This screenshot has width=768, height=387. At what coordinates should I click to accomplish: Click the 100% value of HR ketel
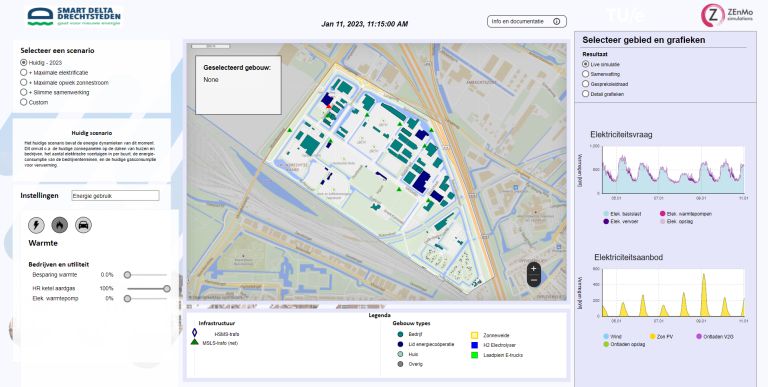[x=106, y=289]
